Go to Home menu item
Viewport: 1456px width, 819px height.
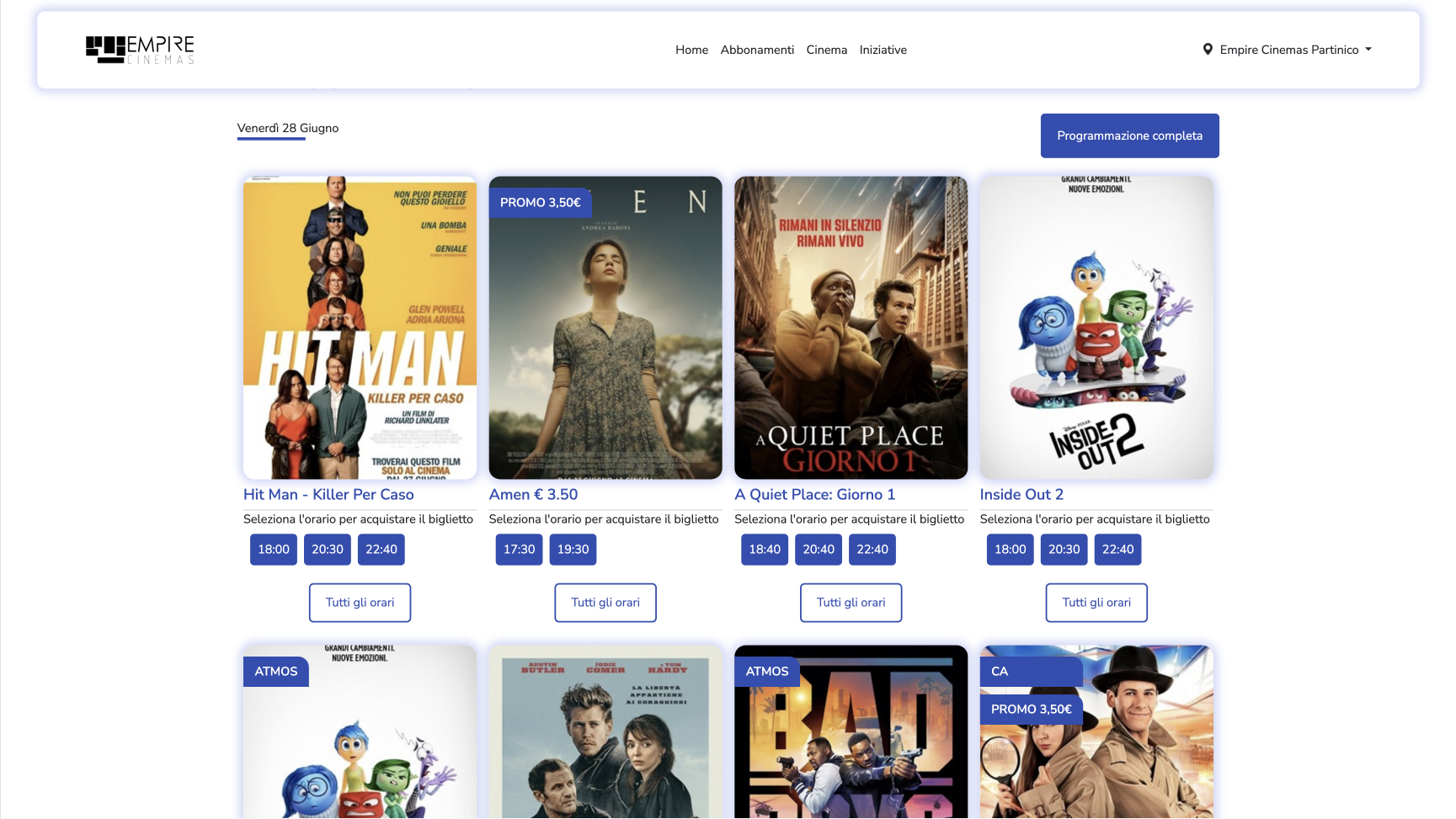click(x=691, y=50)
